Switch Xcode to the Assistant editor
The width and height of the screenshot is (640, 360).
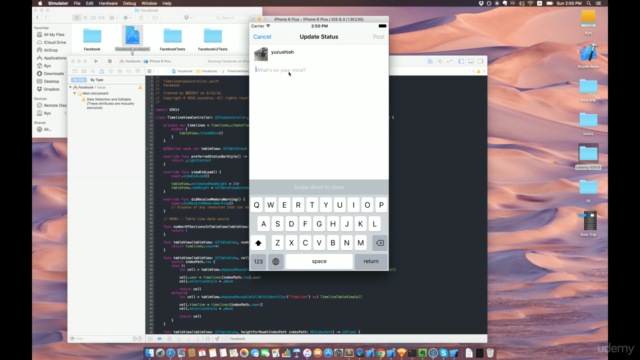[x=440, y=61]
